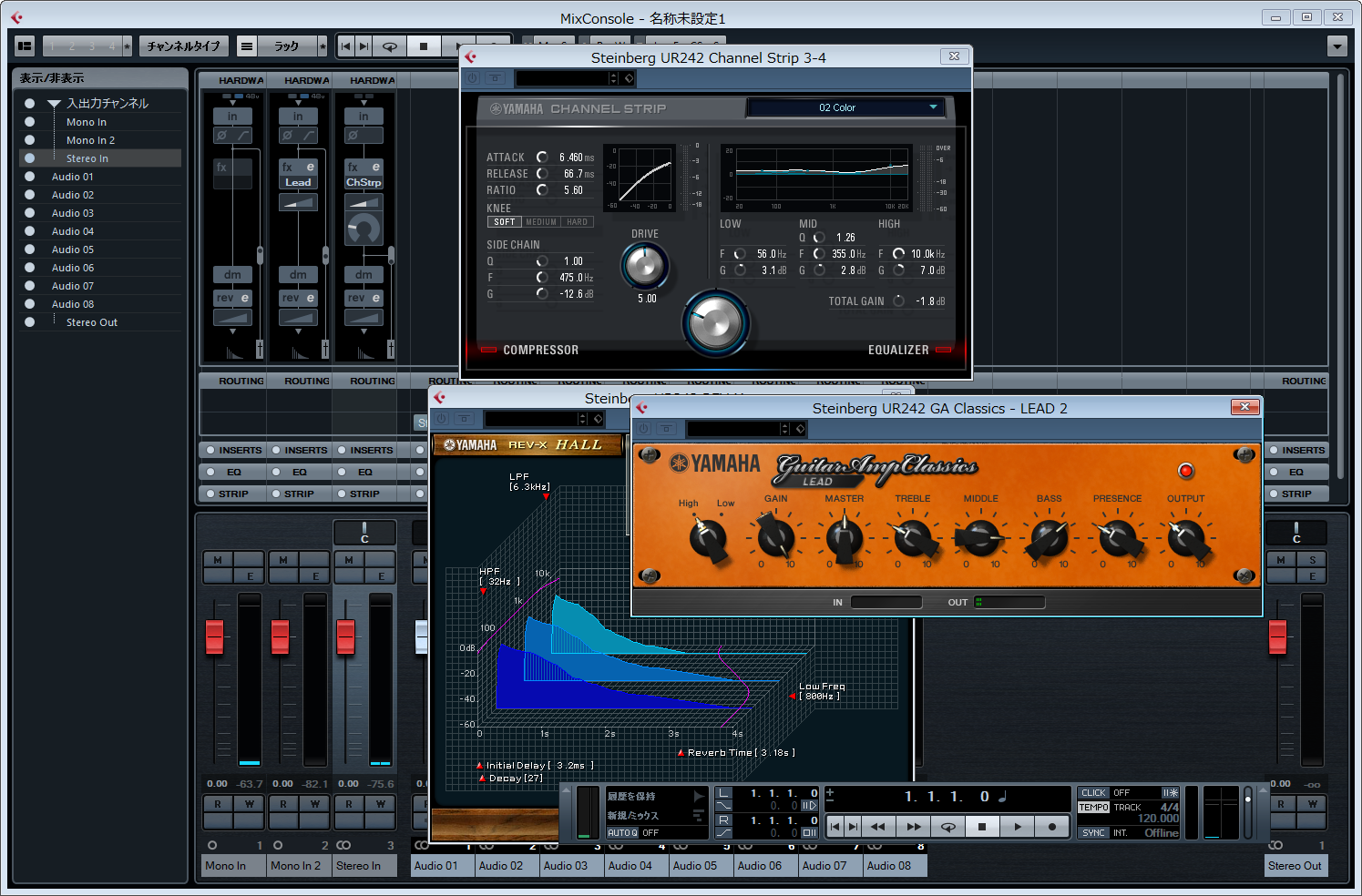The width and height of the screenshot is (1362, 896).
Task: Click the AUTO Q button in transport panel
Action: pyautogui.click(x=623, y=832)
